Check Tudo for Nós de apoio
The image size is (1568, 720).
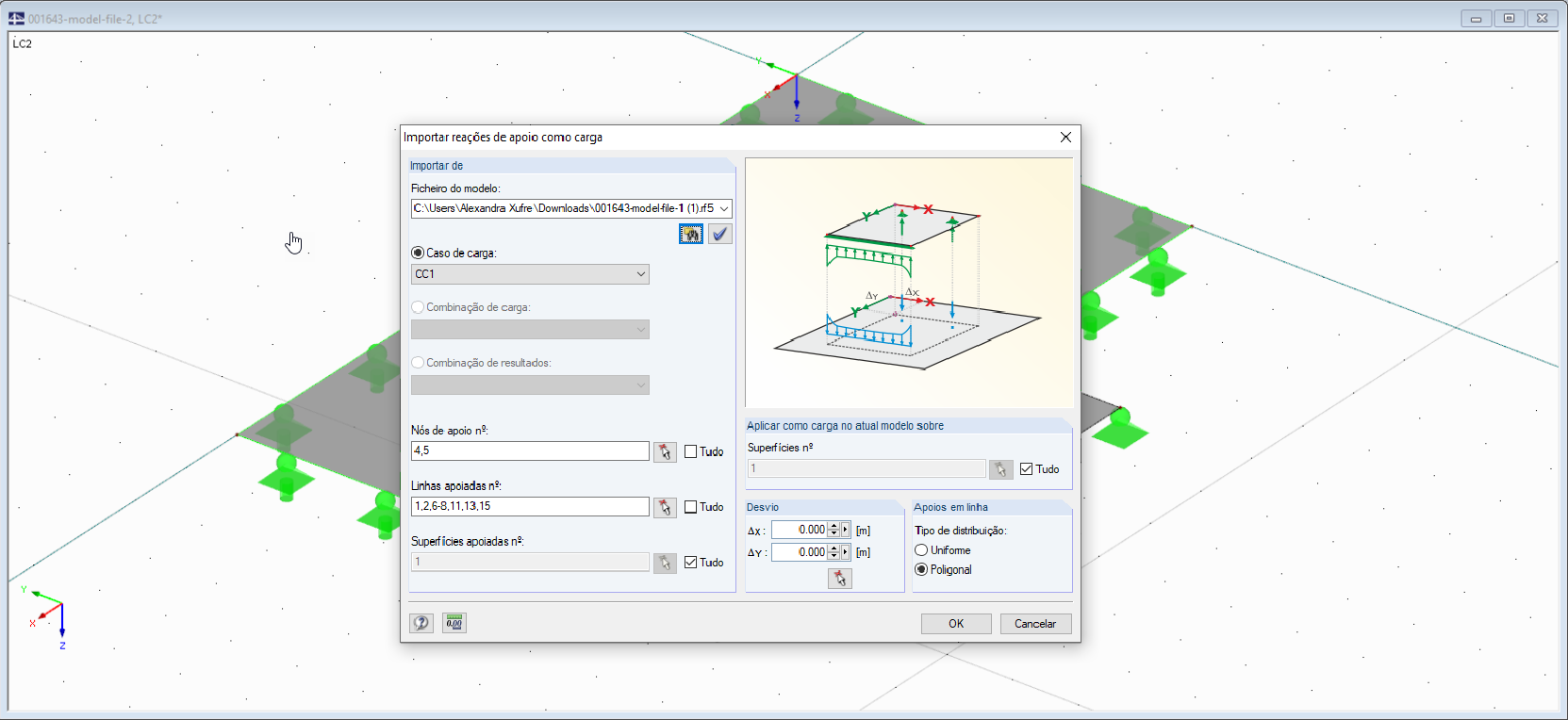[691, 451]
